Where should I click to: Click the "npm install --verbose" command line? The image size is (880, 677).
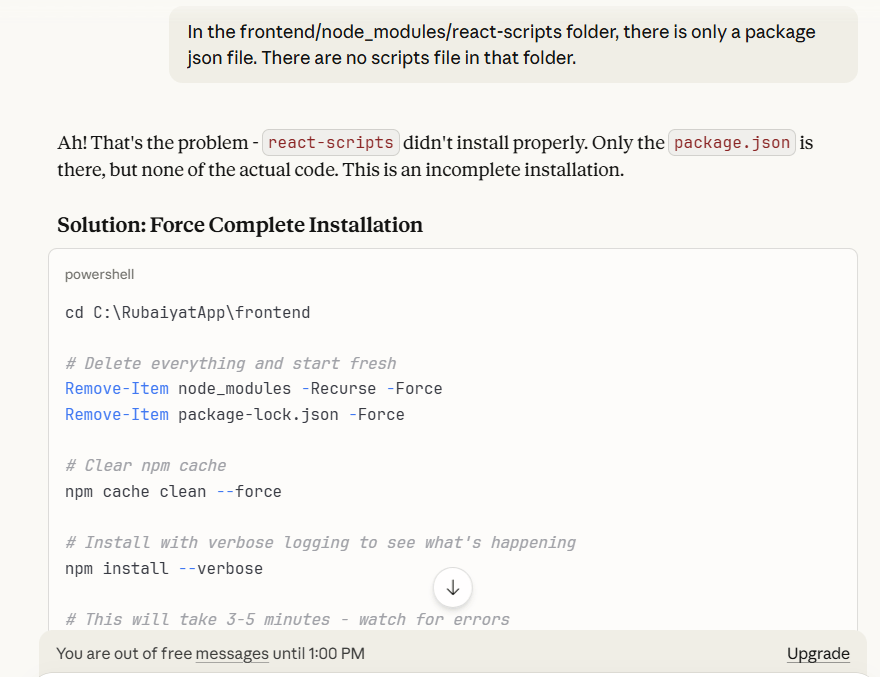pyautogui.click(x=164, y=568)
